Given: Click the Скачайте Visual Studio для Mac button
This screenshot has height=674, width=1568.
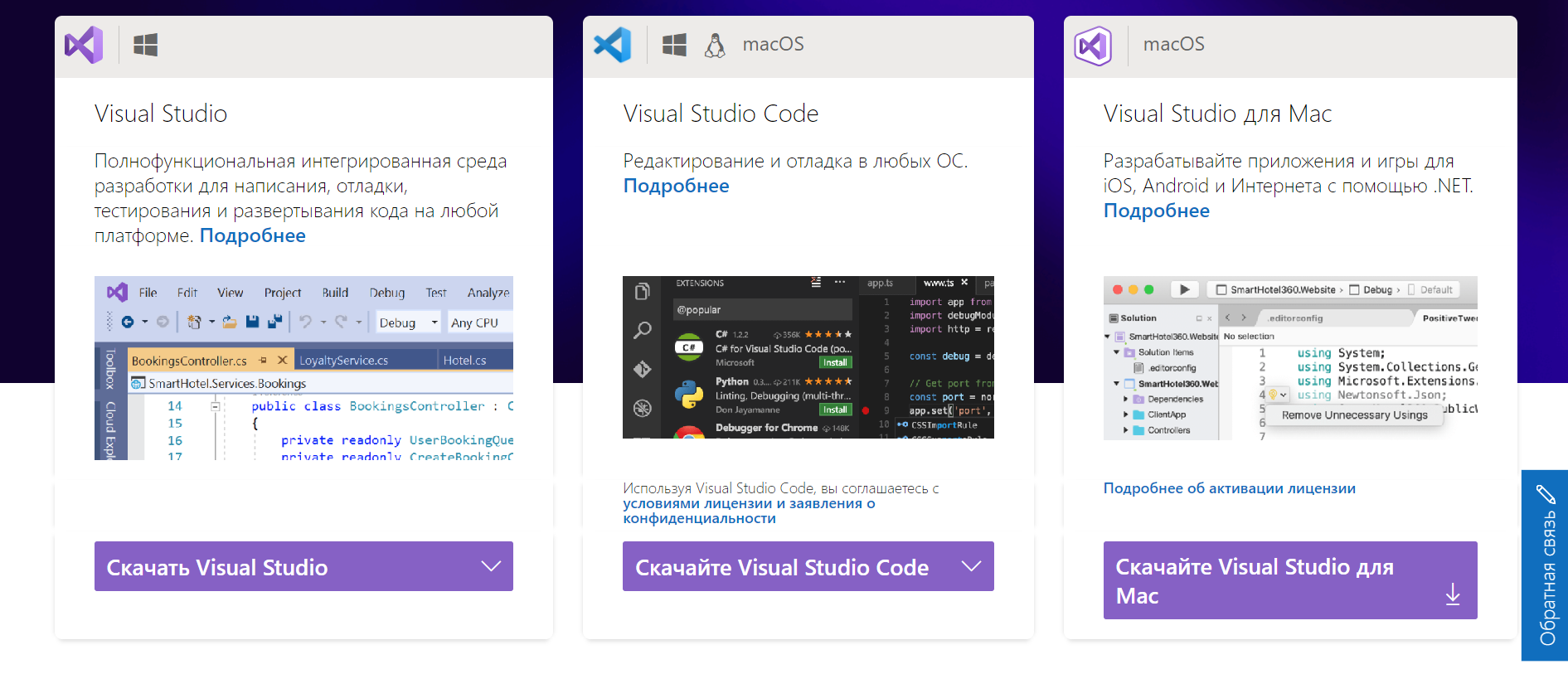Looking at the screenshot, I should pyautogui.click(x=1290, y=580).
